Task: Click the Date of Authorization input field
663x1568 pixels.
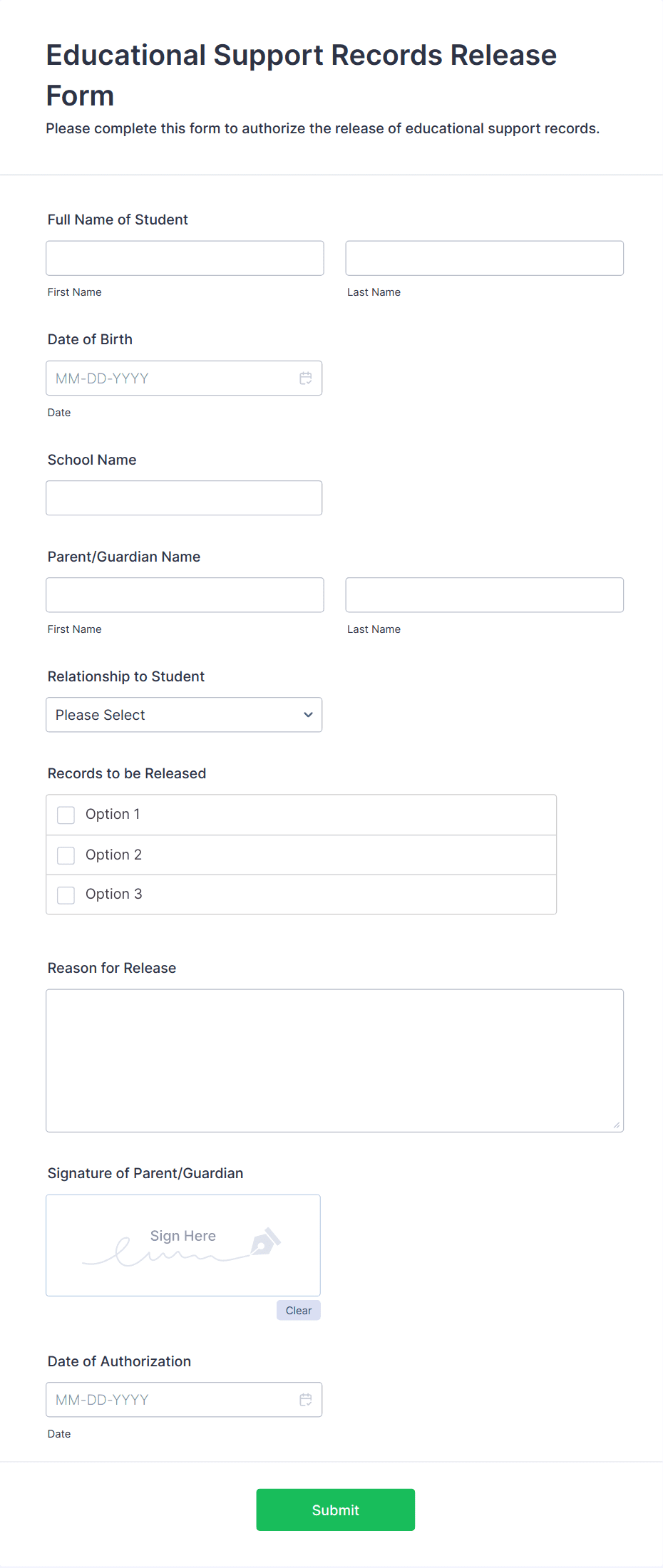Action: coord(164,1399)
